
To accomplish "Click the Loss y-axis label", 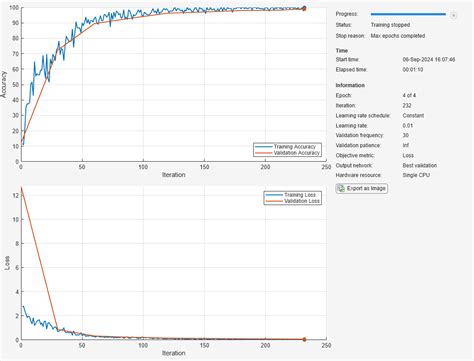I will click(7, 263).
